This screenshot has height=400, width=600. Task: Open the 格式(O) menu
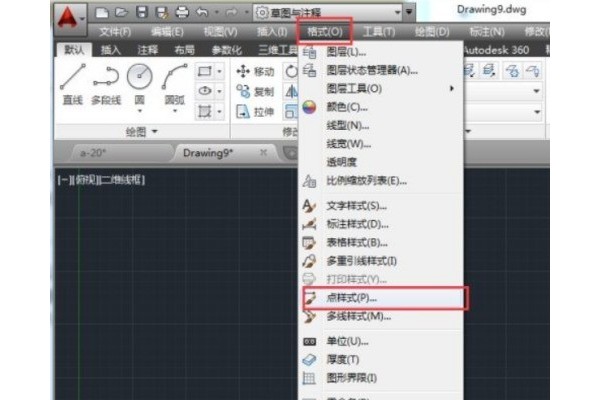pyautogui.click(x=324, y=32)
